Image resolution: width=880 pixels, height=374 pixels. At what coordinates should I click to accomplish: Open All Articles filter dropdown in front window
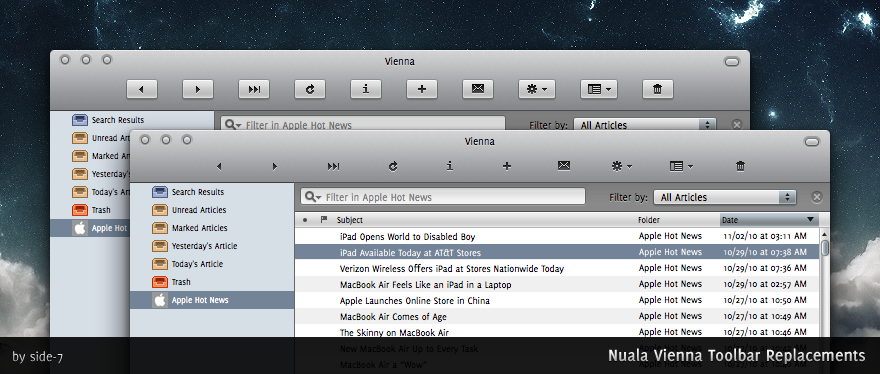(725, 197)
